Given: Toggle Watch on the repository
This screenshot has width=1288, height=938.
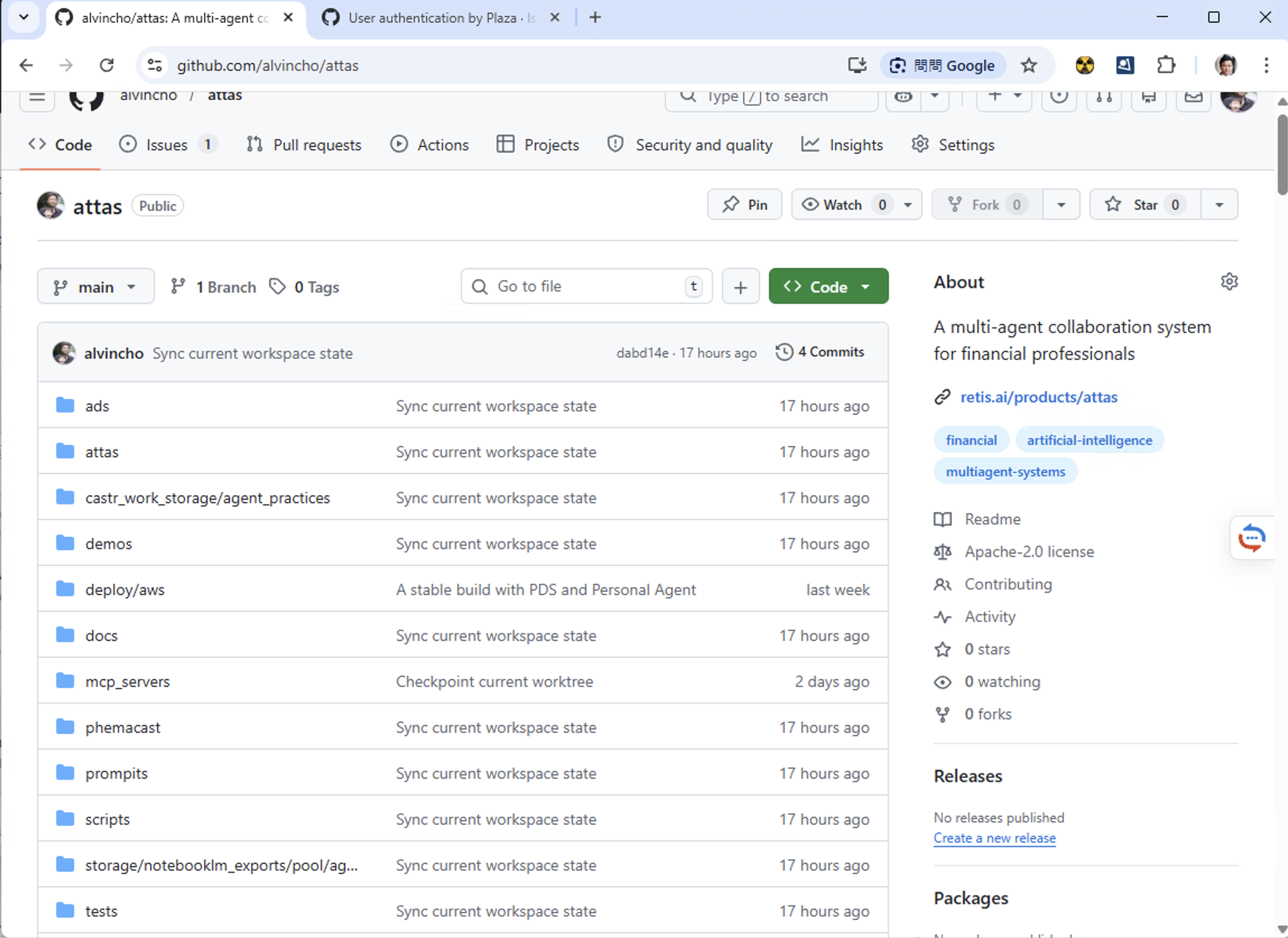Looking at the screenshot, I should 842,205.
